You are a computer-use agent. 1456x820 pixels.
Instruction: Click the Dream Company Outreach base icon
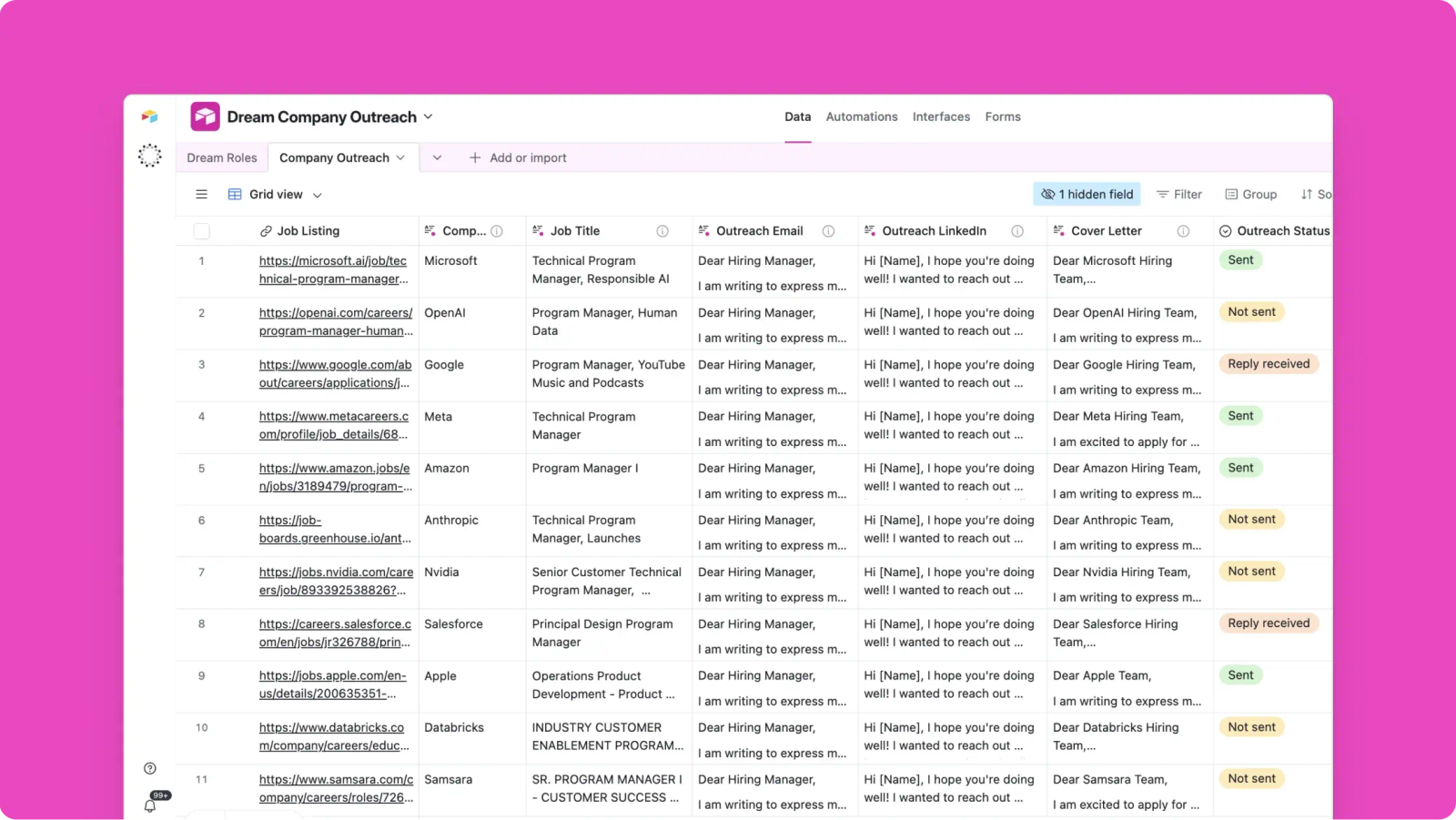(x=205, y=116)
